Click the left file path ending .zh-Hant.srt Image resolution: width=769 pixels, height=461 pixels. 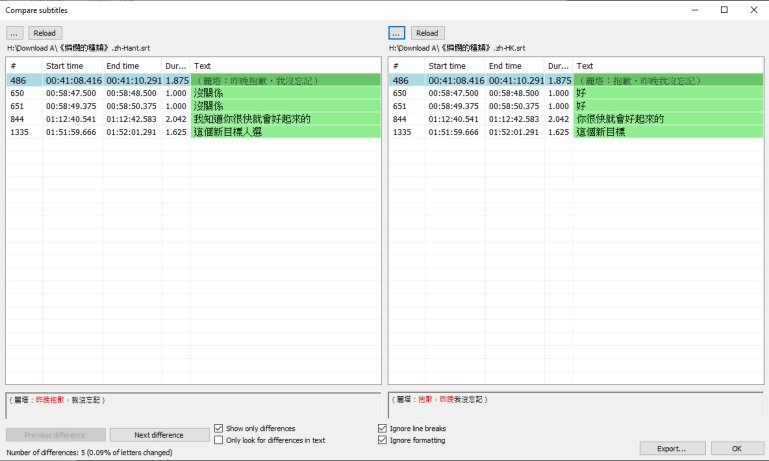pos(78,48)
